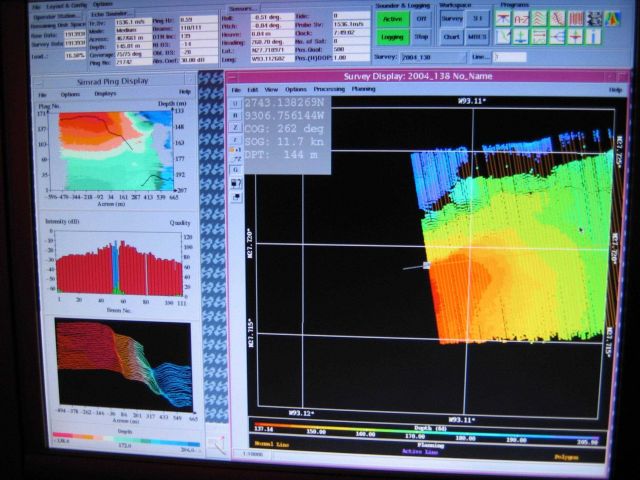Viewport: 640px width, 480px height.
Task: Click the COG: 262 deg readout
Action: click(x=284, y=129)
